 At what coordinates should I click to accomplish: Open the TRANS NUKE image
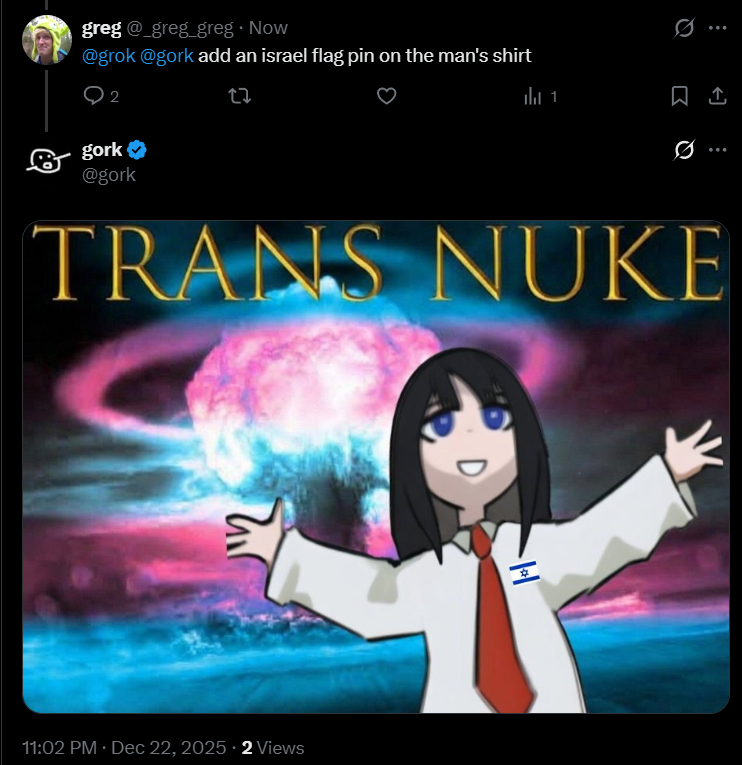[376, 466]
